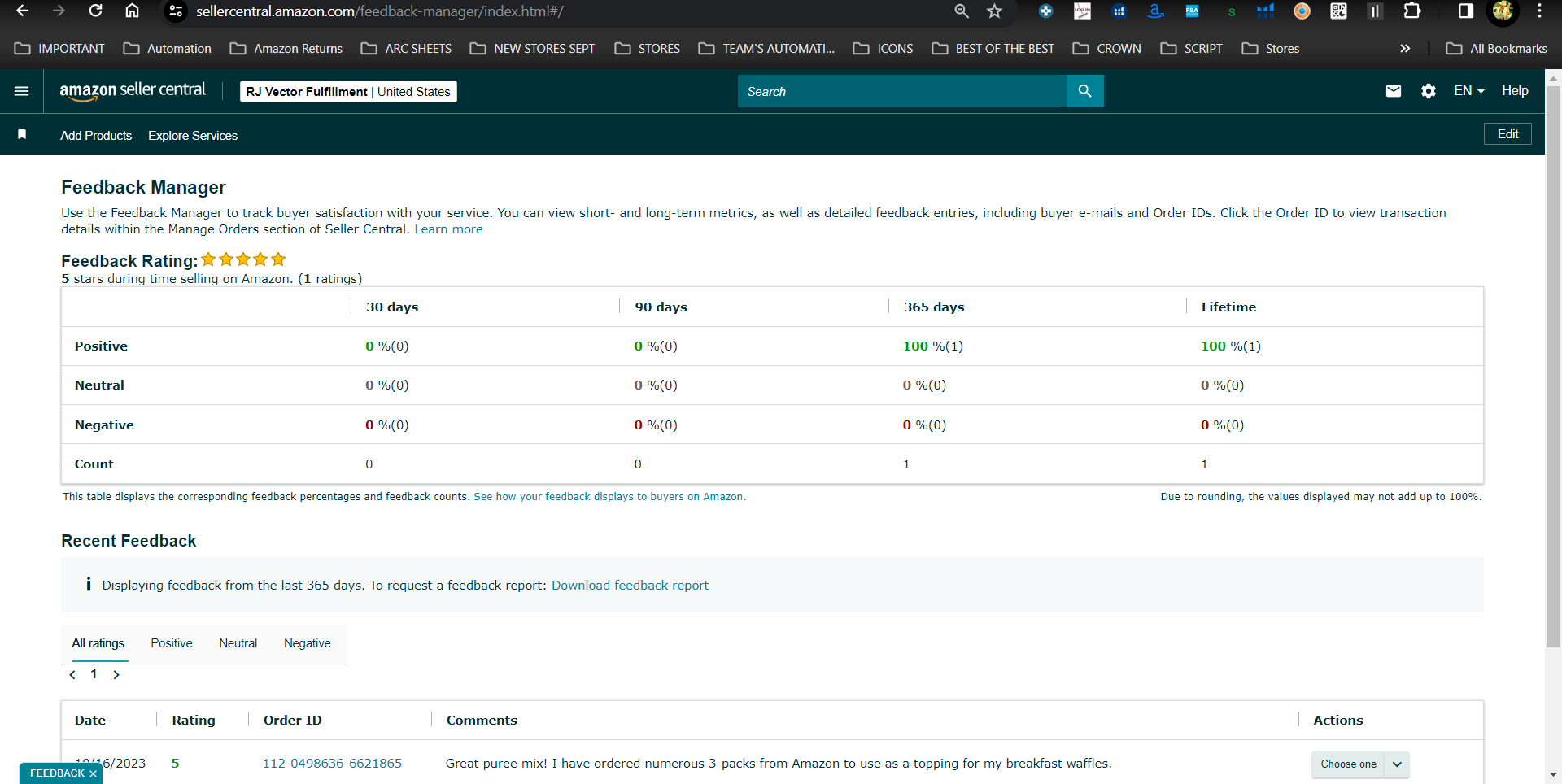Switch to the Positive feedback tab
The width and height of the screenshot is (1562, 784).
(172, 643)
